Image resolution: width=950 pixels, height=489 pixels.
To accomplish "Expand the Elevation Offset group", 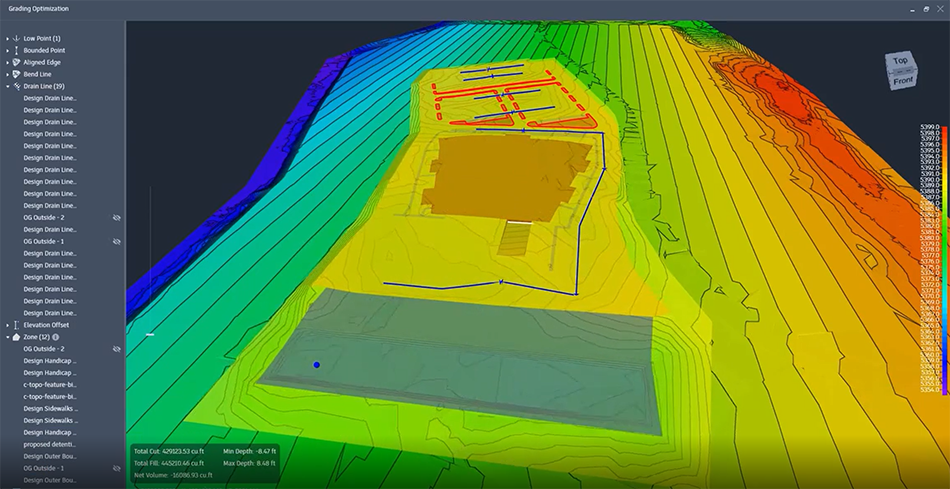I will tap(7, 325).
